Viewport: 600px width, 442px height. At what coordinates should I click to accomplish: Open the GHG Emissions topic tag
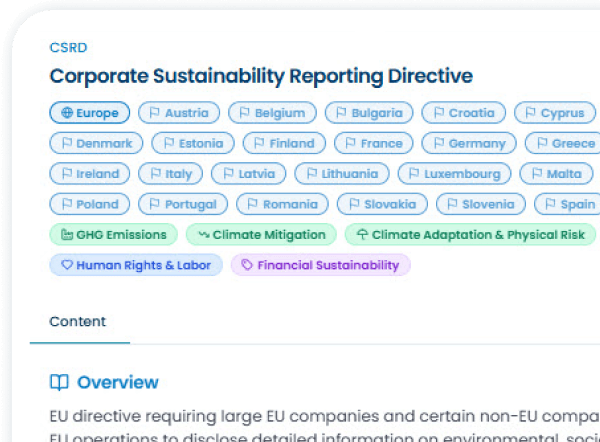[114, 234]
